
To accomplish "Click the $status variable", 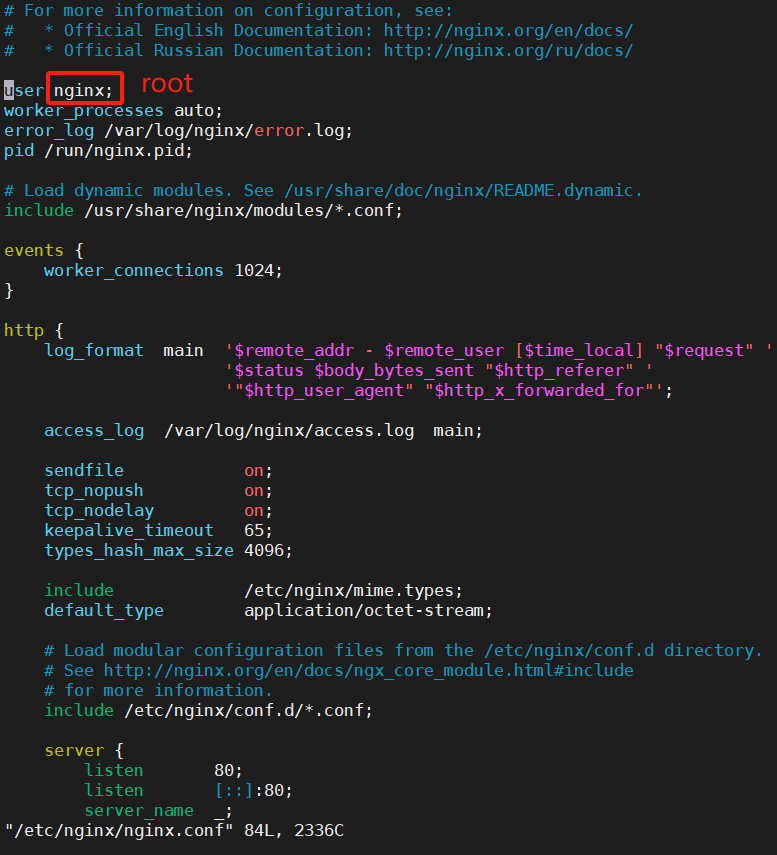I will tap(269, 371).
